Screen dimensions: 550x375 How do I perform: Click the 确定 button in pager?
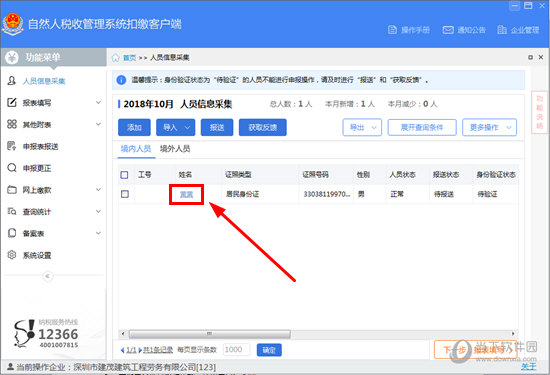click(x=269, y=350)
